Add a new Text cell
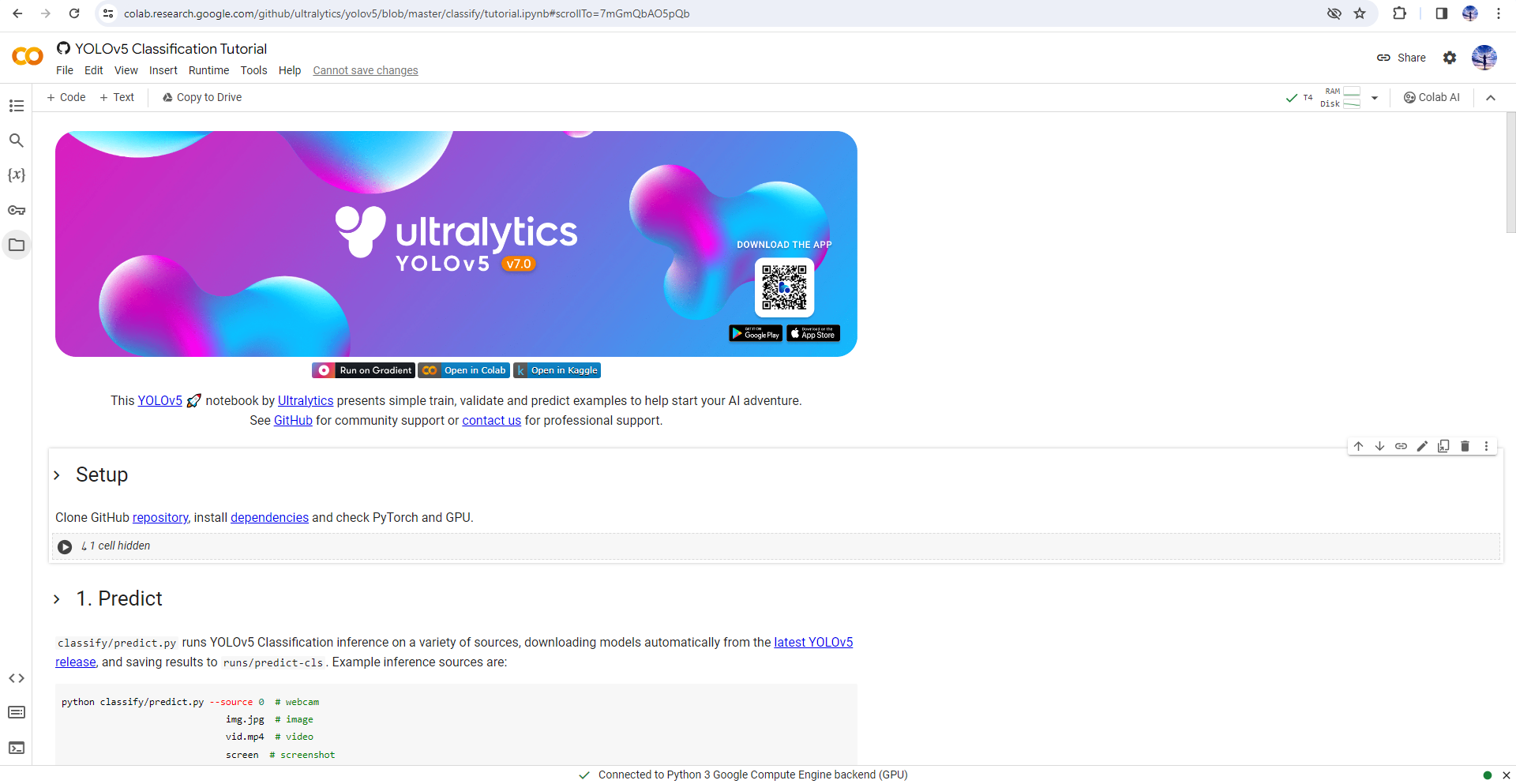 pyautogui.click(x=117, y=97)
